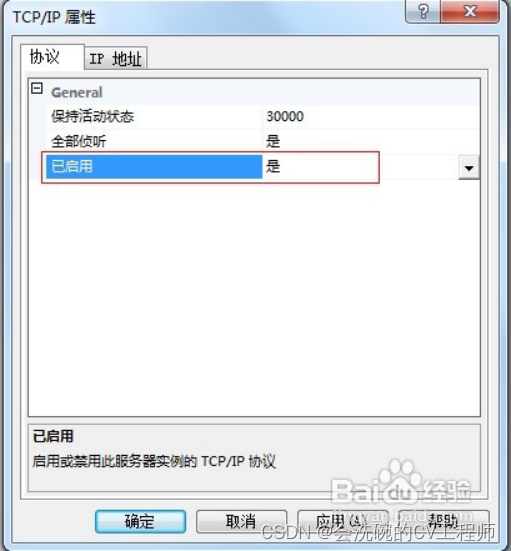Image resolution: width=511 pixels, height=551 pixels.
Task: Click the General category header
Action: pos(77,93)
